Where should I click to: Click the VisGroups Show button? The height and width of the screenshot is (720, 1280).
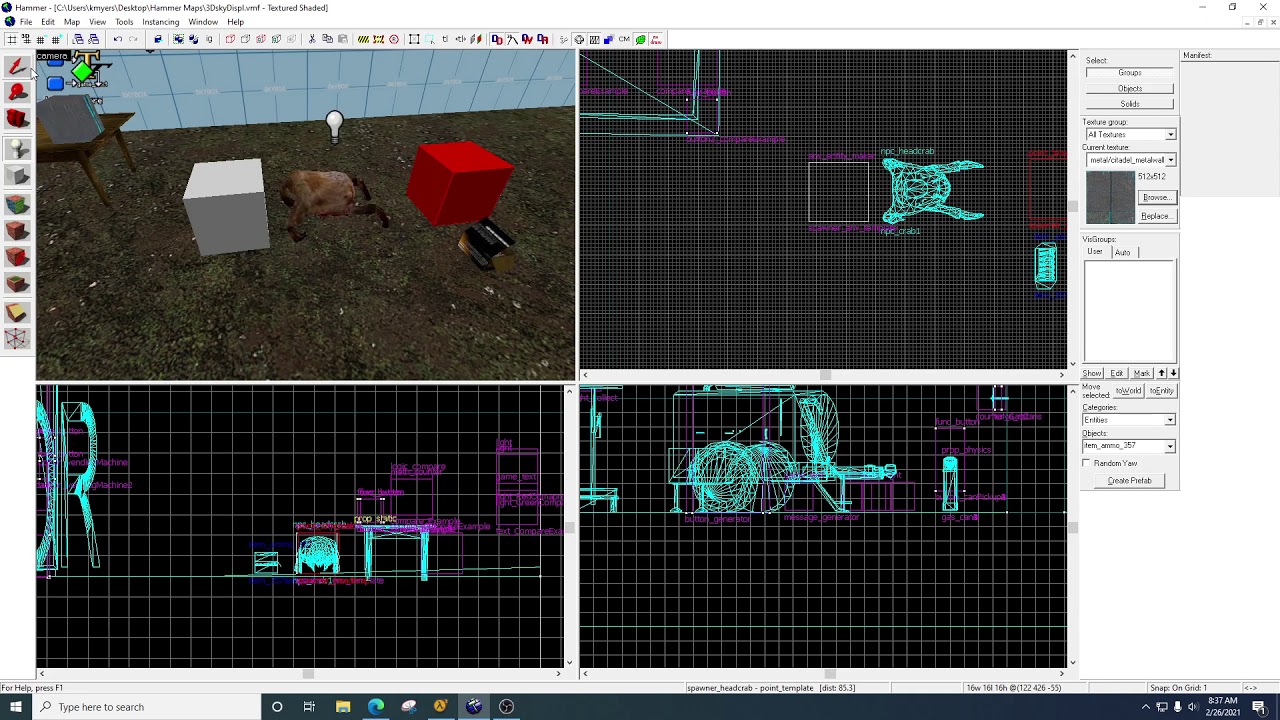(1092, 373)
